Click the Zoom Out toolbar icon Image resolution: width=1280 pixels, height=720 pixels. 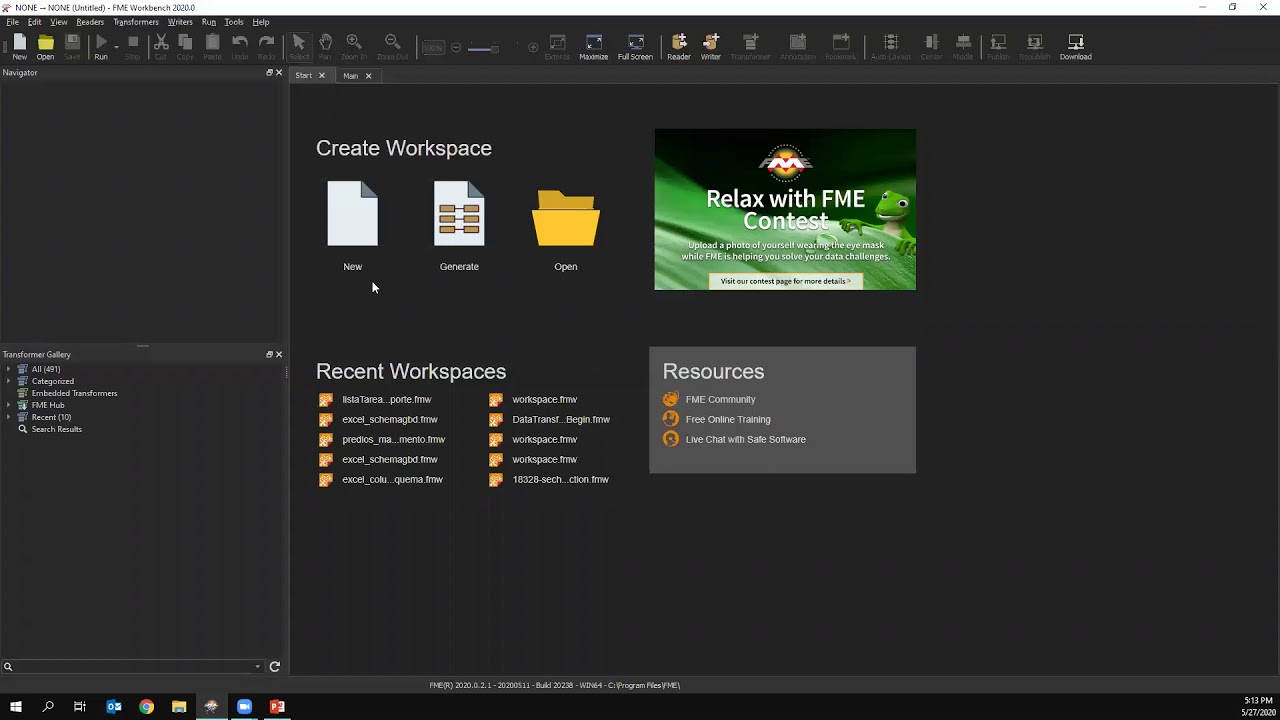pos(392,46)
